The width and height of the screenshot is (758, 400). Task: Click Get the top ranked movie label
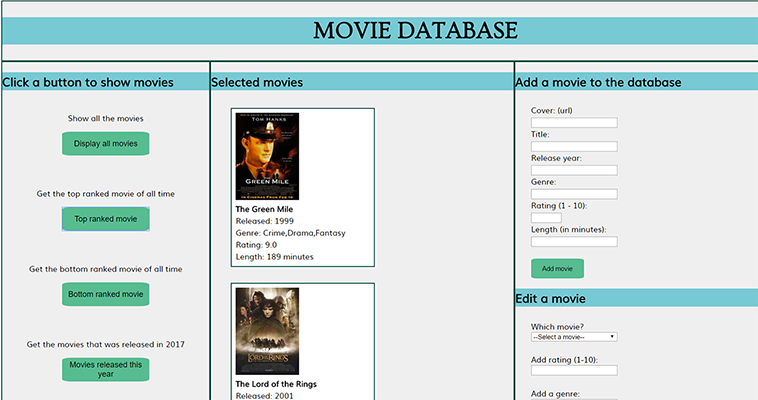[105, 194]
